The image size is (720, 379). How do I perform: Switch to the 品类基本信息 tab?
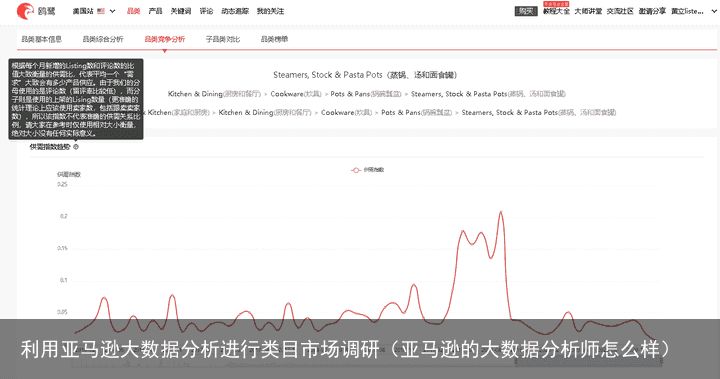[x=42, y=40]
